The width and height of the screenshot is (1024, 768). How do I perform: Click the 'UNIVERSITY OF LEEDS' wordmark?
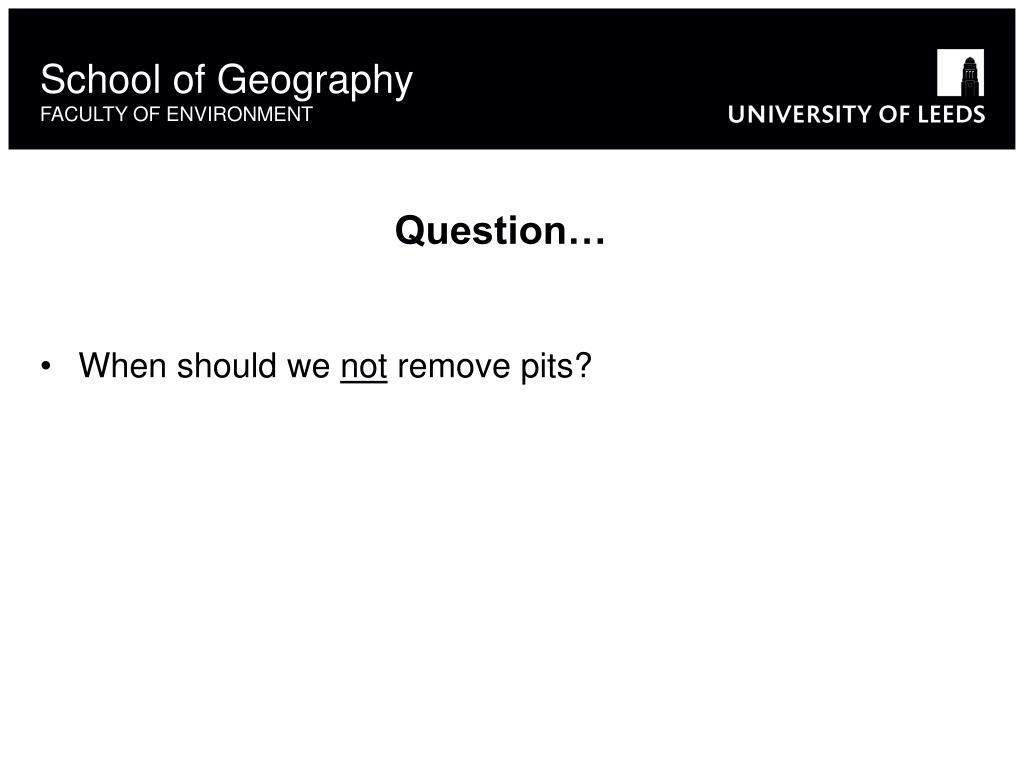(856, 114)
